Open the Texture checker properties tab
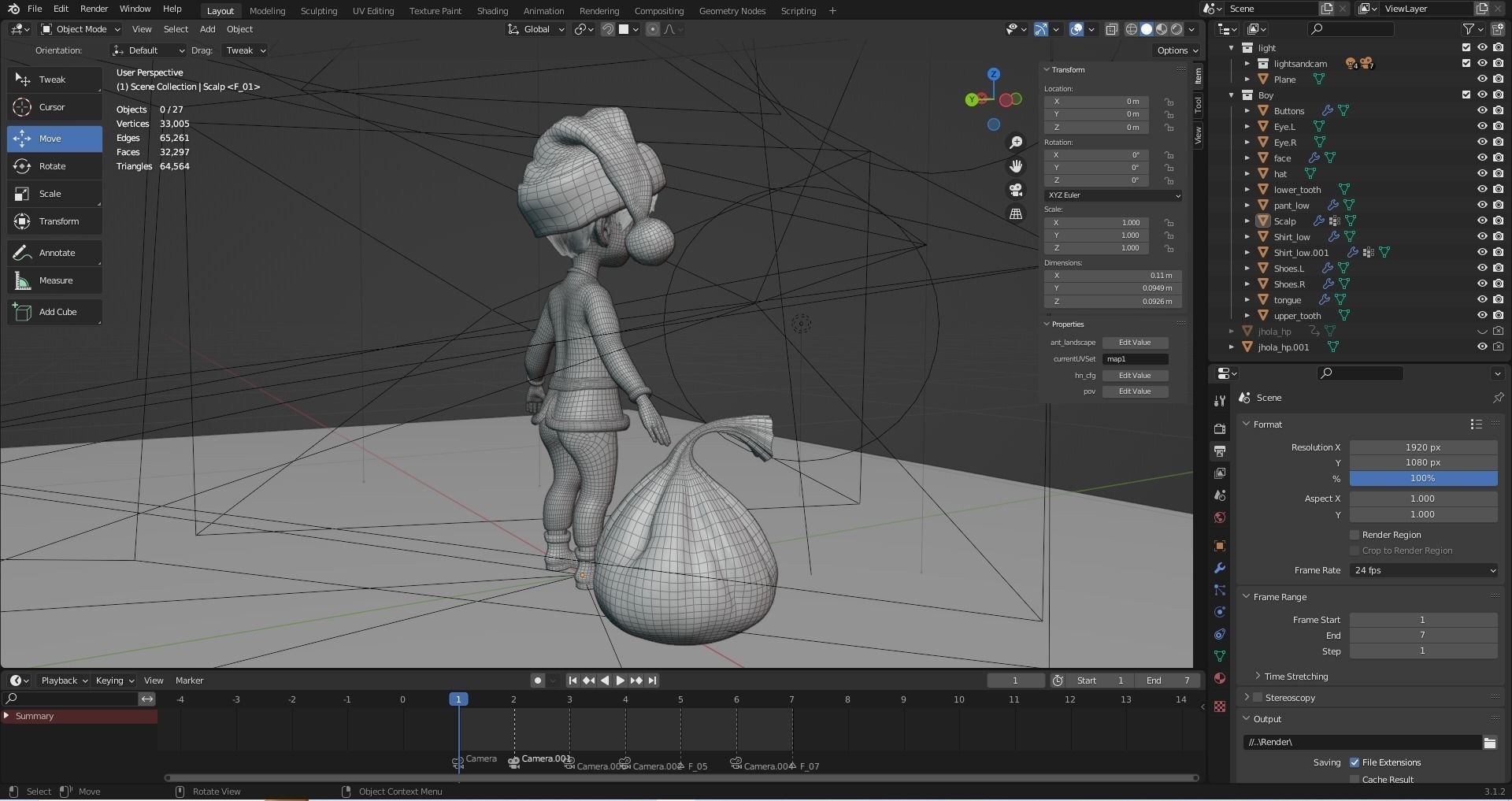The image size is (1512, 801). tap(1220, 706)
